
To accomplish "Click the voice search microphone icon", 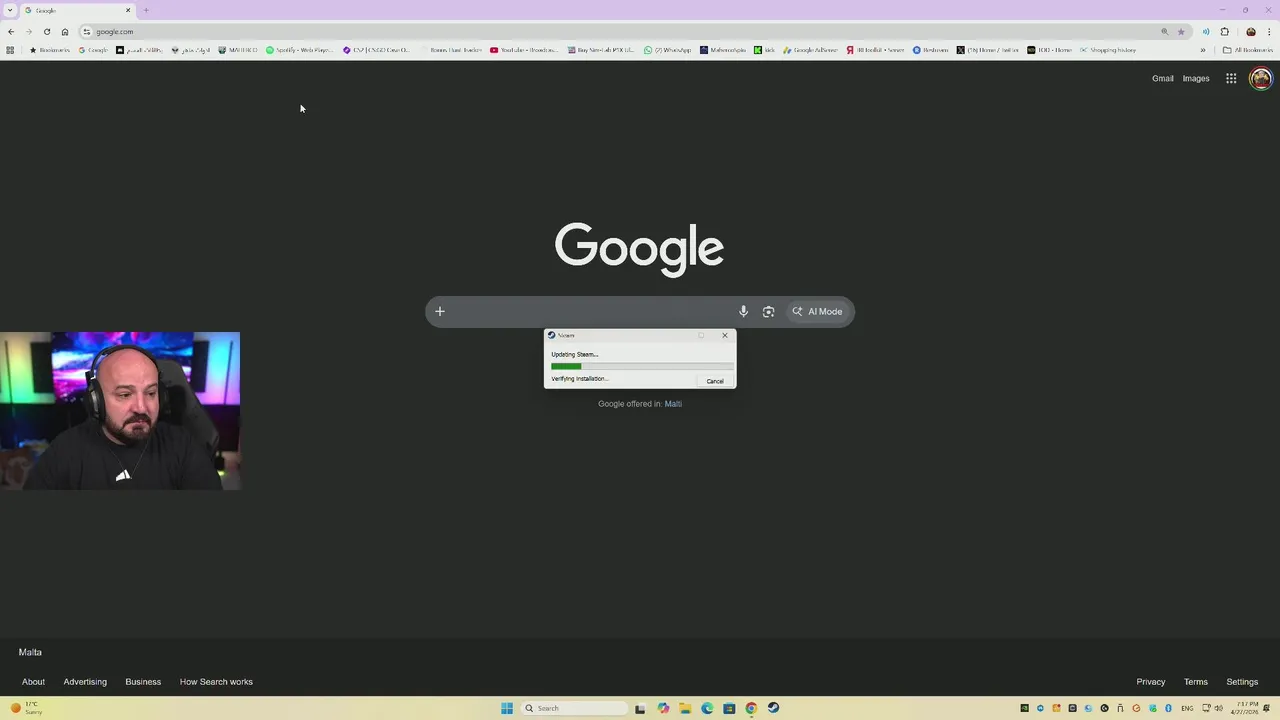I will pos(743,312).
